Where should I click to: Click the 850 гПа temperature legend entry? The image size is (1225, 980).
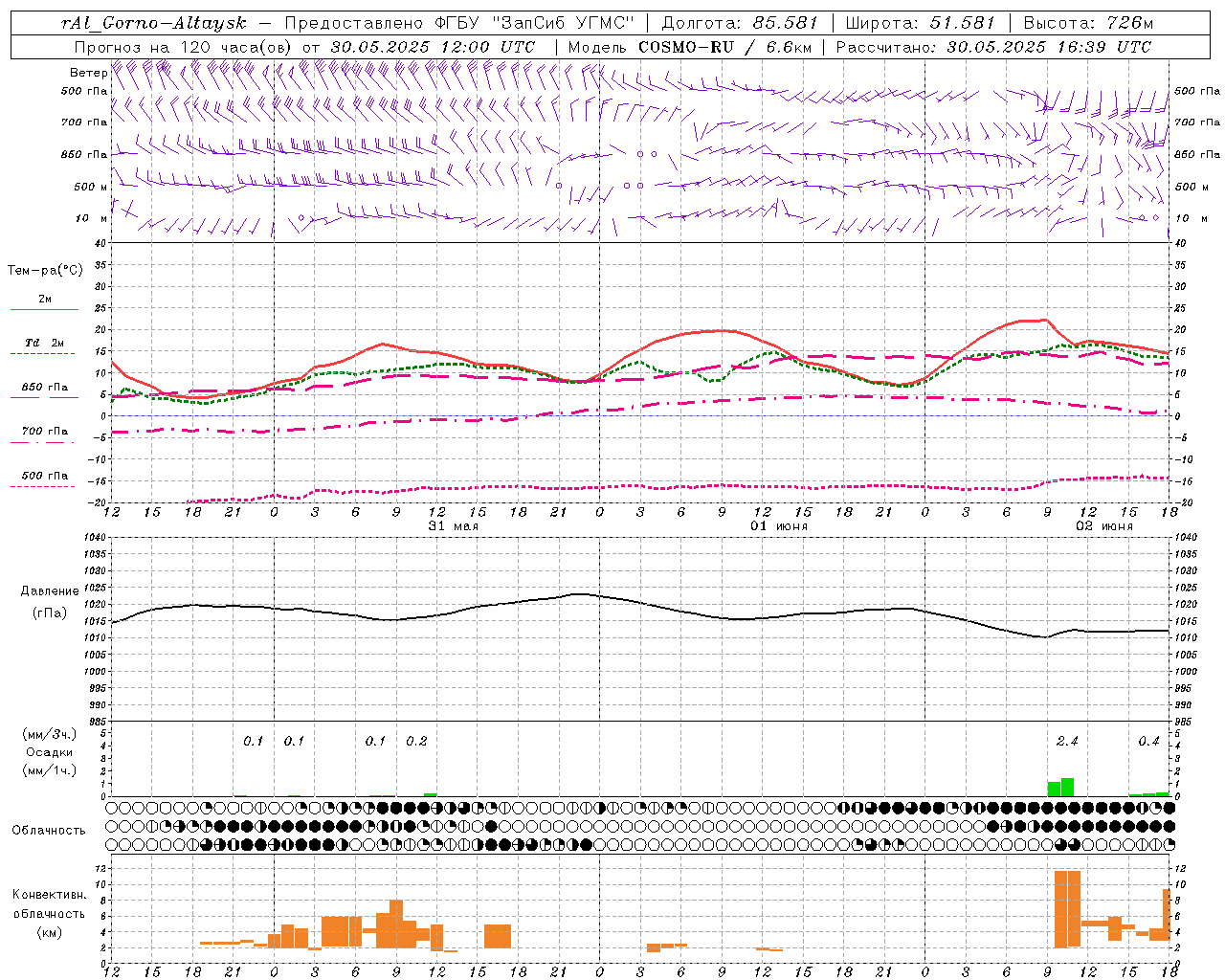tap(45, 388)
